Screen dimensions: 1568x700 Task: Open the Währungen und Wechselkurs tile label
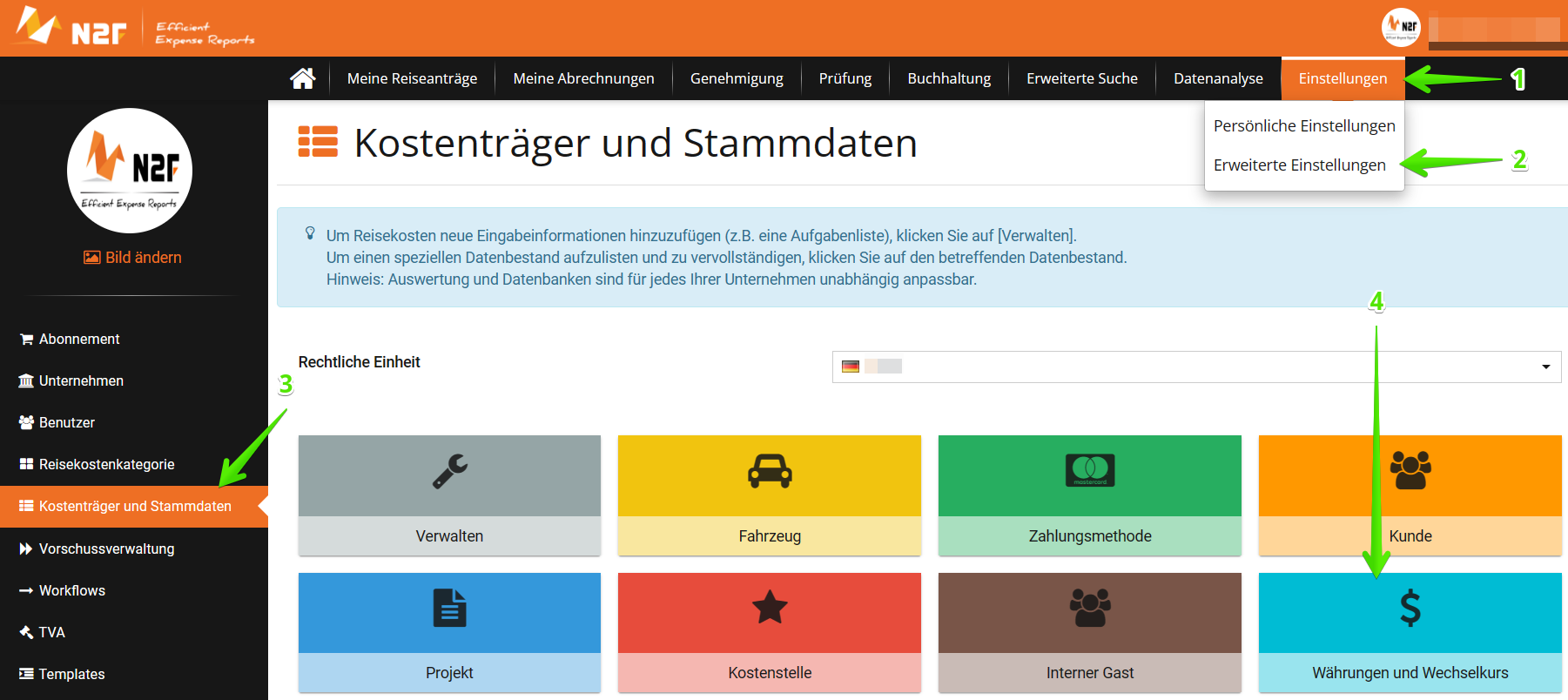coord(1410,673)
